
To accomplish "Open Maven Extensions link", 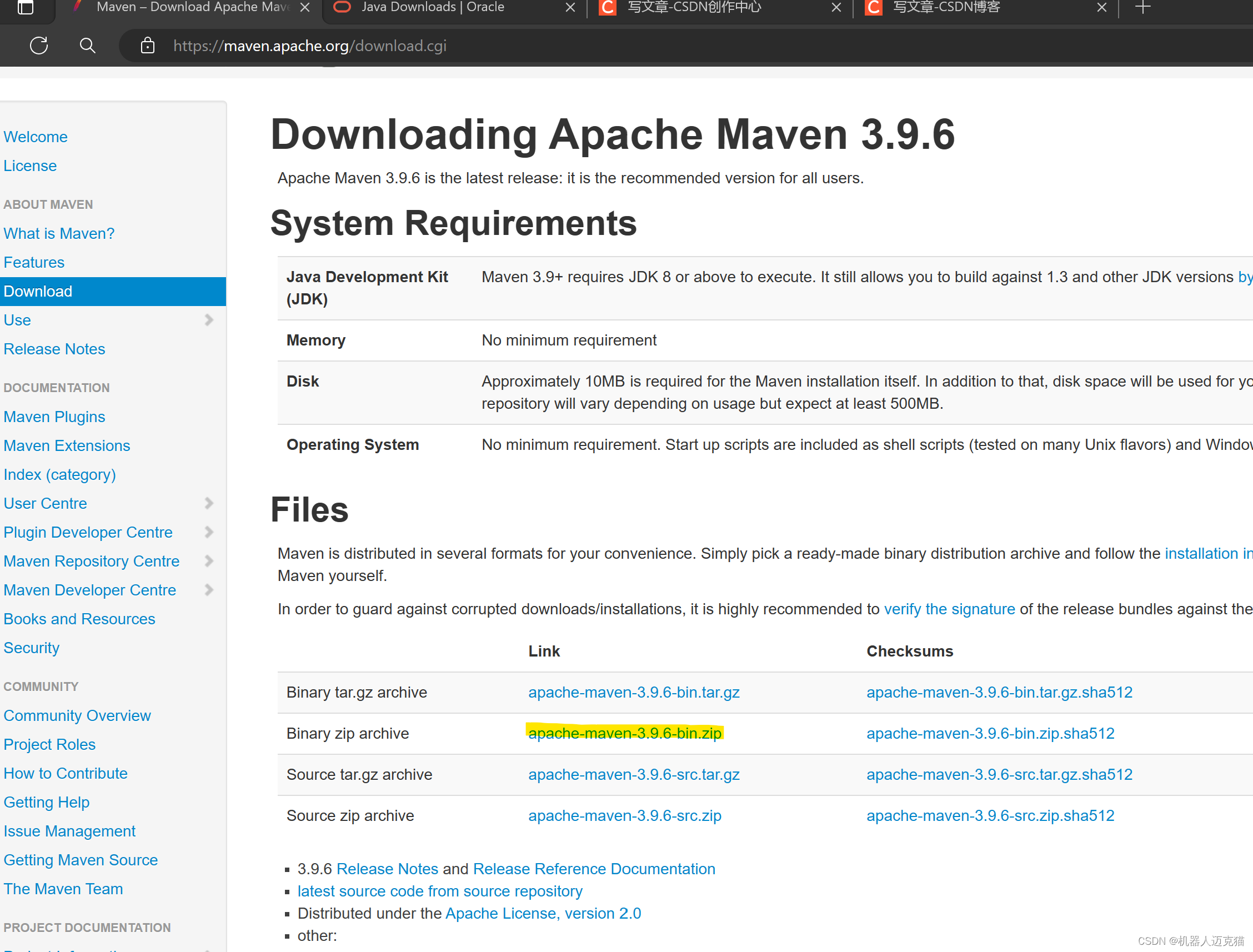I will 67,446.
